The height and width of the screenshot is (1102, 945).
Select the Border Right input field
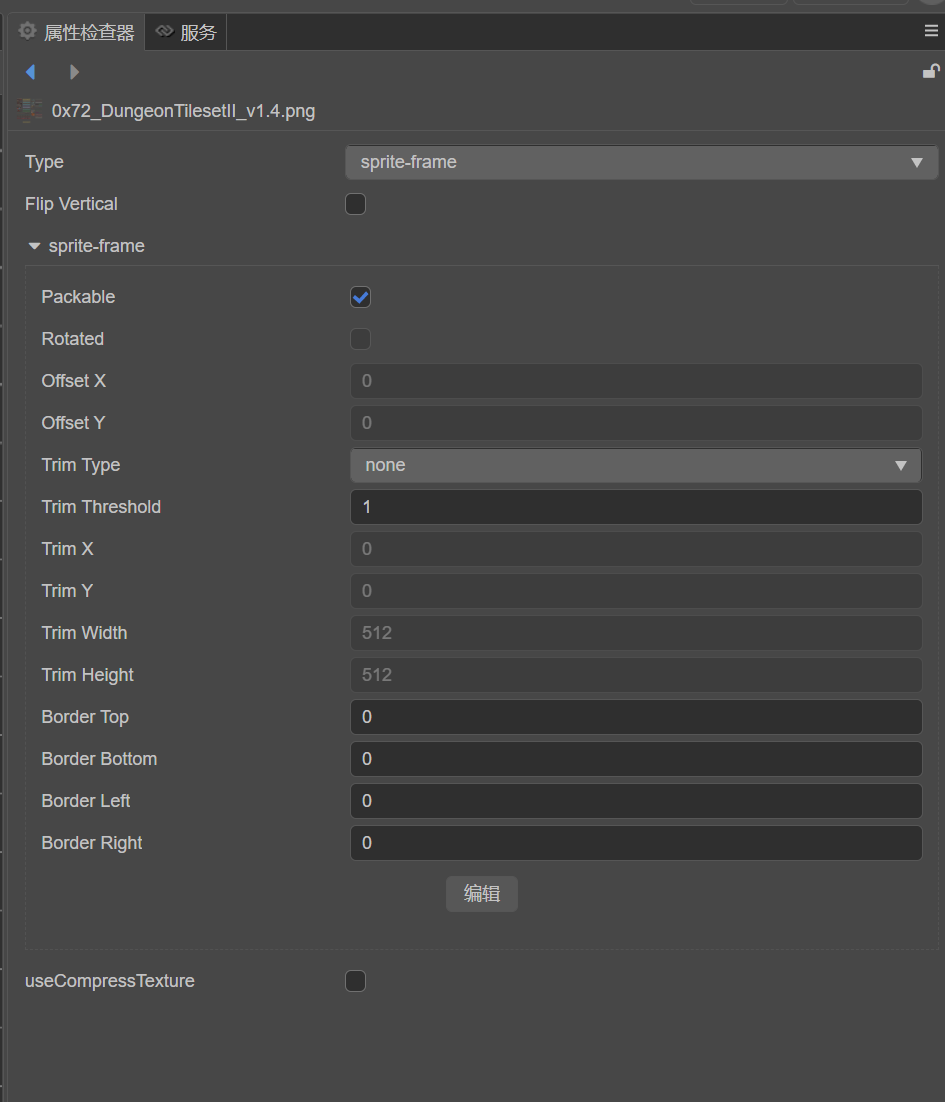635,843
